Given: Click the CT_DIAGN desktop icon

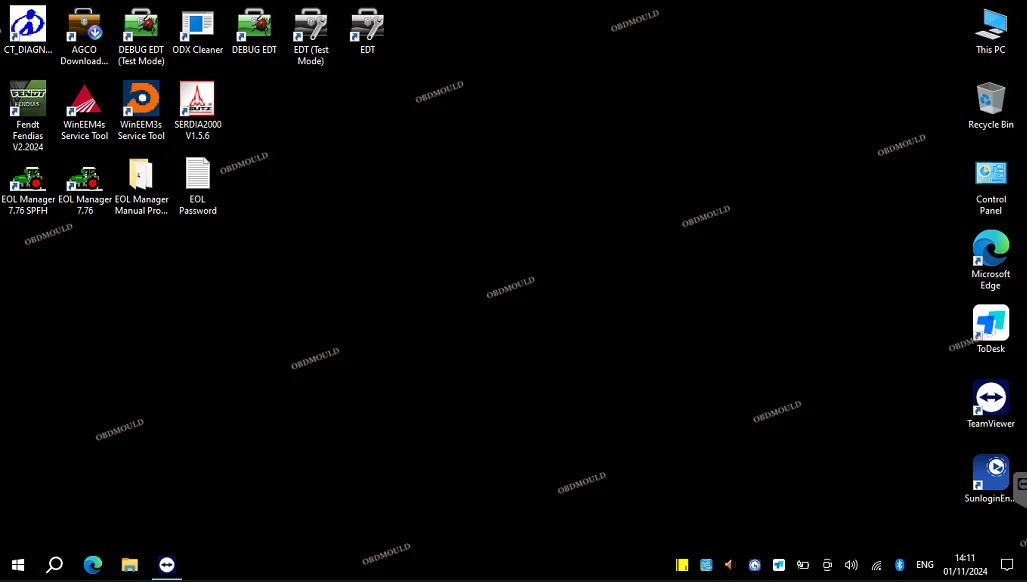Looking at the screenshot, I should coord(28,26).
